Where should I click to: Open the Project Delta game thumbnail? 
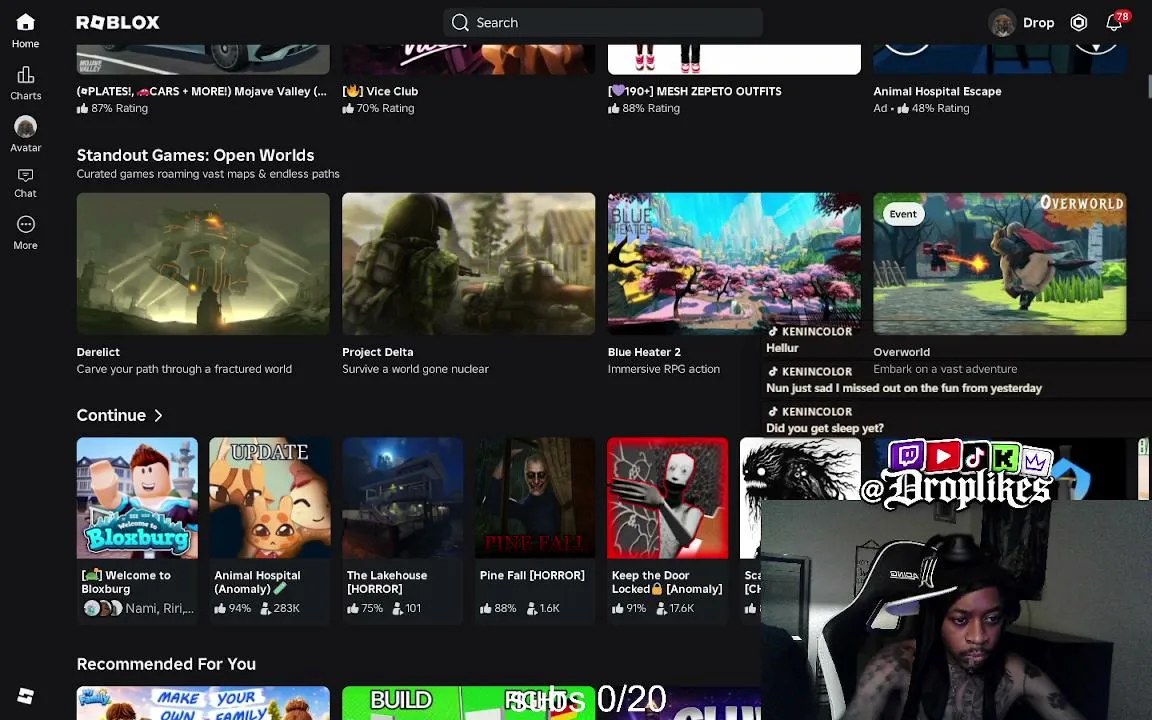tap(468, 264)
